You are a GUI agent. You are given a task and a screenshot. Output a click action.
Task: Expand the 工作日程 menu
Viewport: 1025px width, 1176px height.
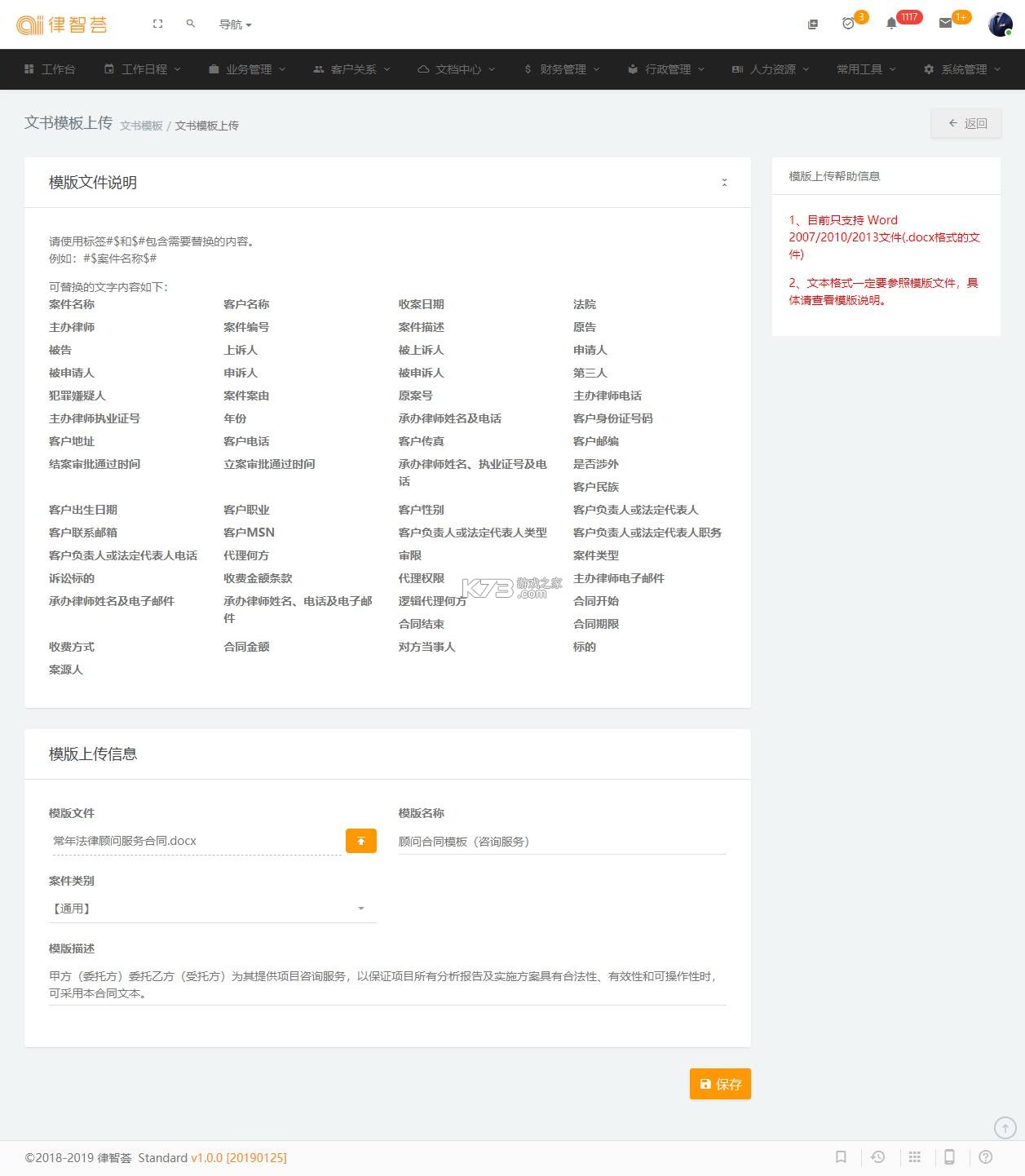pos(143,69)
